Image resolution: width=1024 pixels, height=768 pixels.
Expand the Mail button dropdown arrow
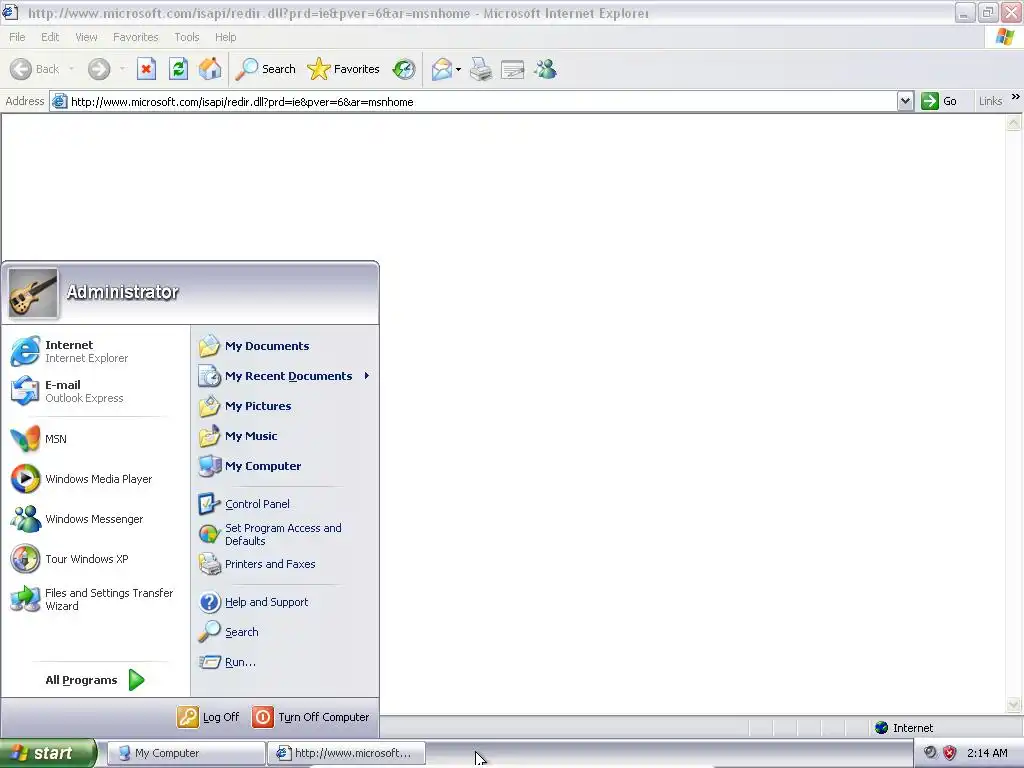pos(458,69)
